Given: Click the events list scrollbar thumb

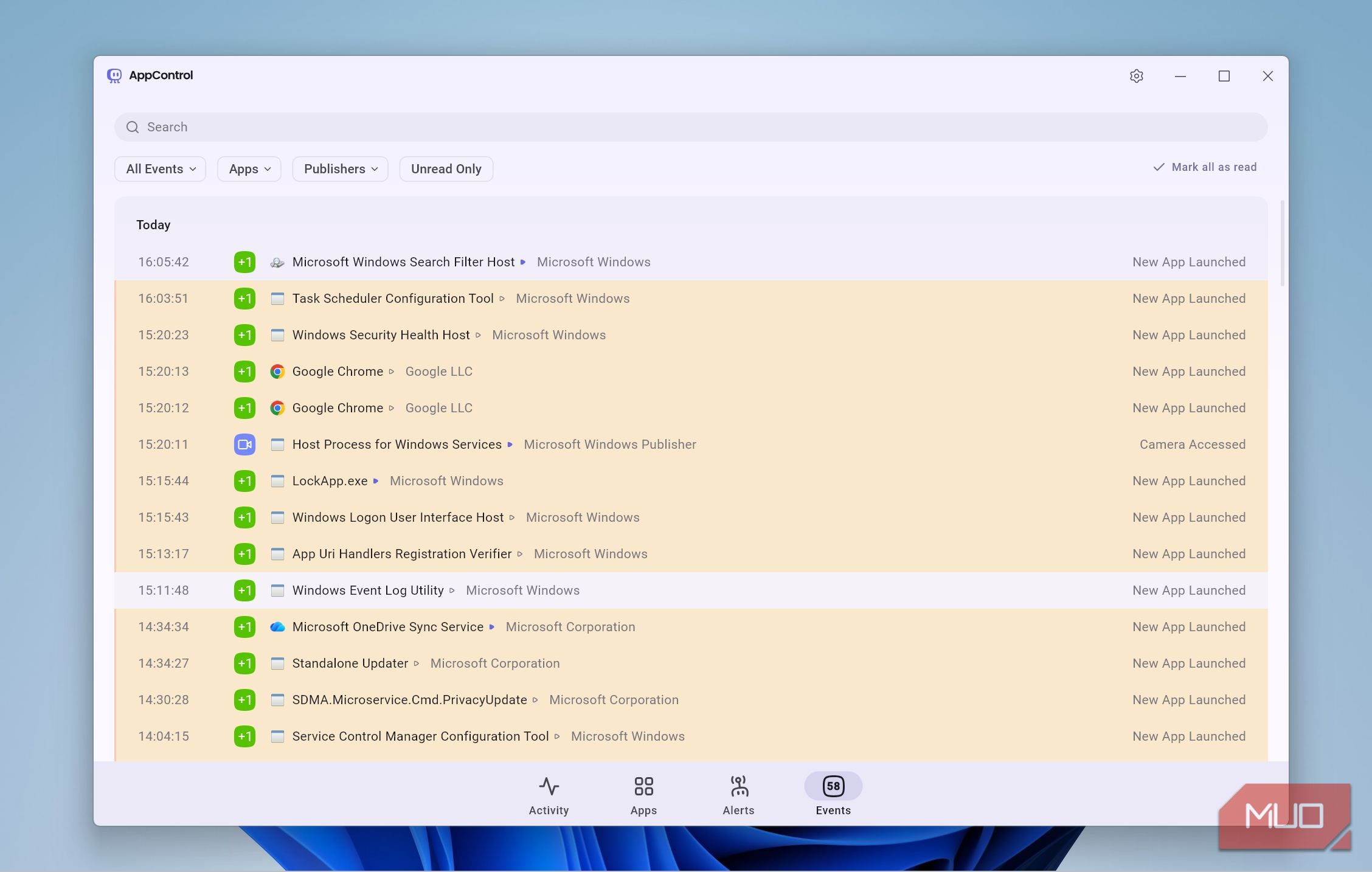Looking at the screenshot, I should (1282, 243).
